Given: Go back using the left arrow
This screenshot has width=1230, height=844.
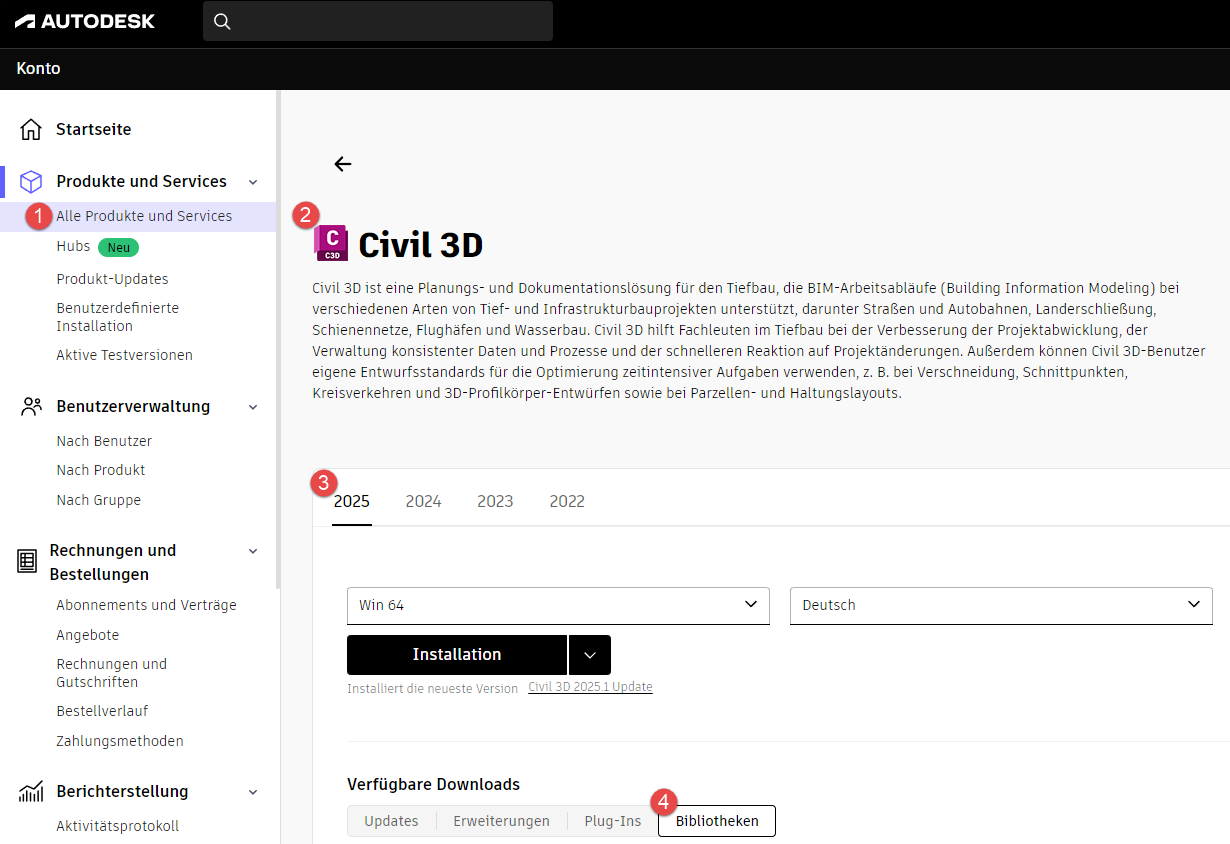Looking at the screenshot, I should pyautogui.click(x=343, y=164).
